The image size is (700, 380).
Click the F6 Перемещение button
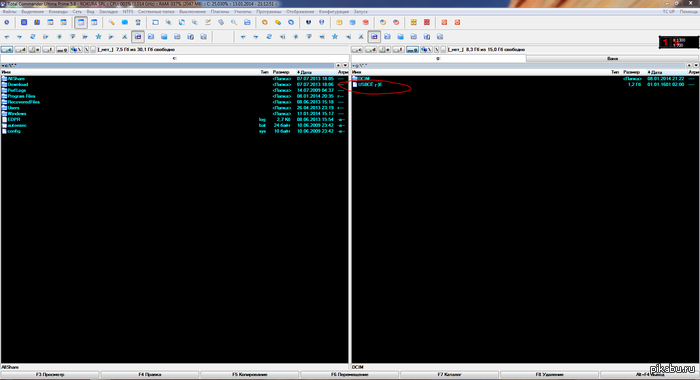(x=350, y=375)
